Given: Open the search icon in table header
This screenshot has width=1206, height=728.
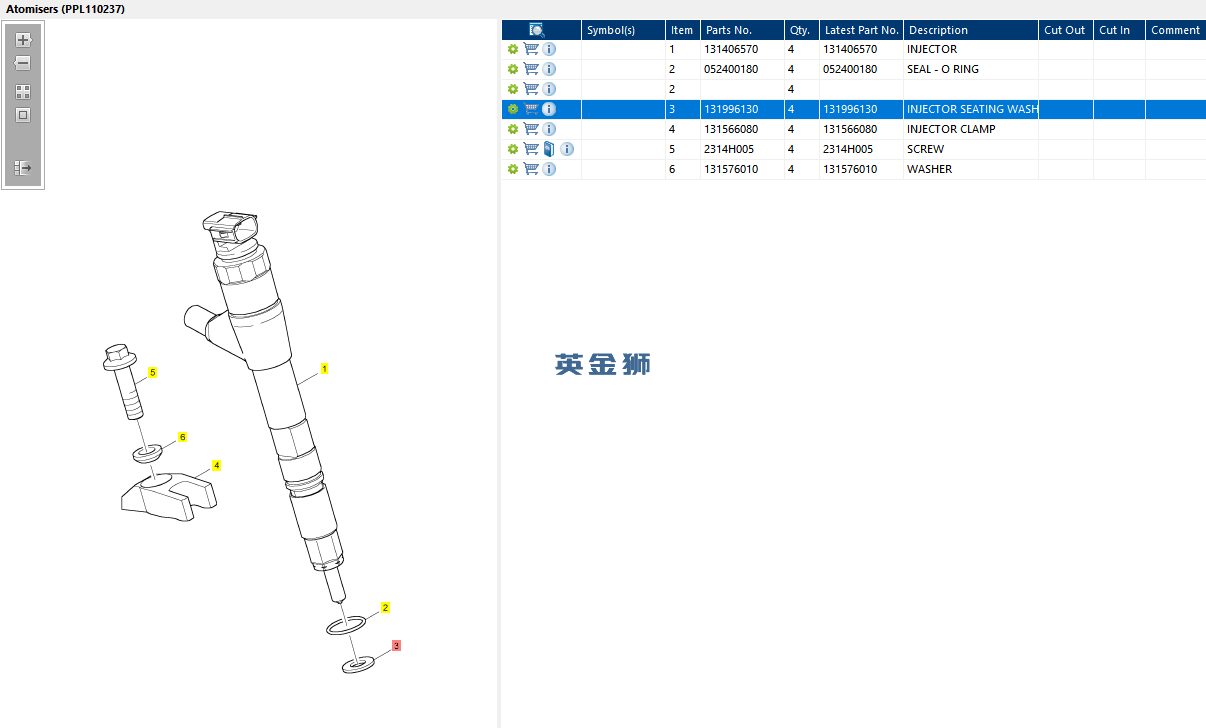Looking at the screenshot, I should (x=537, y=30).
